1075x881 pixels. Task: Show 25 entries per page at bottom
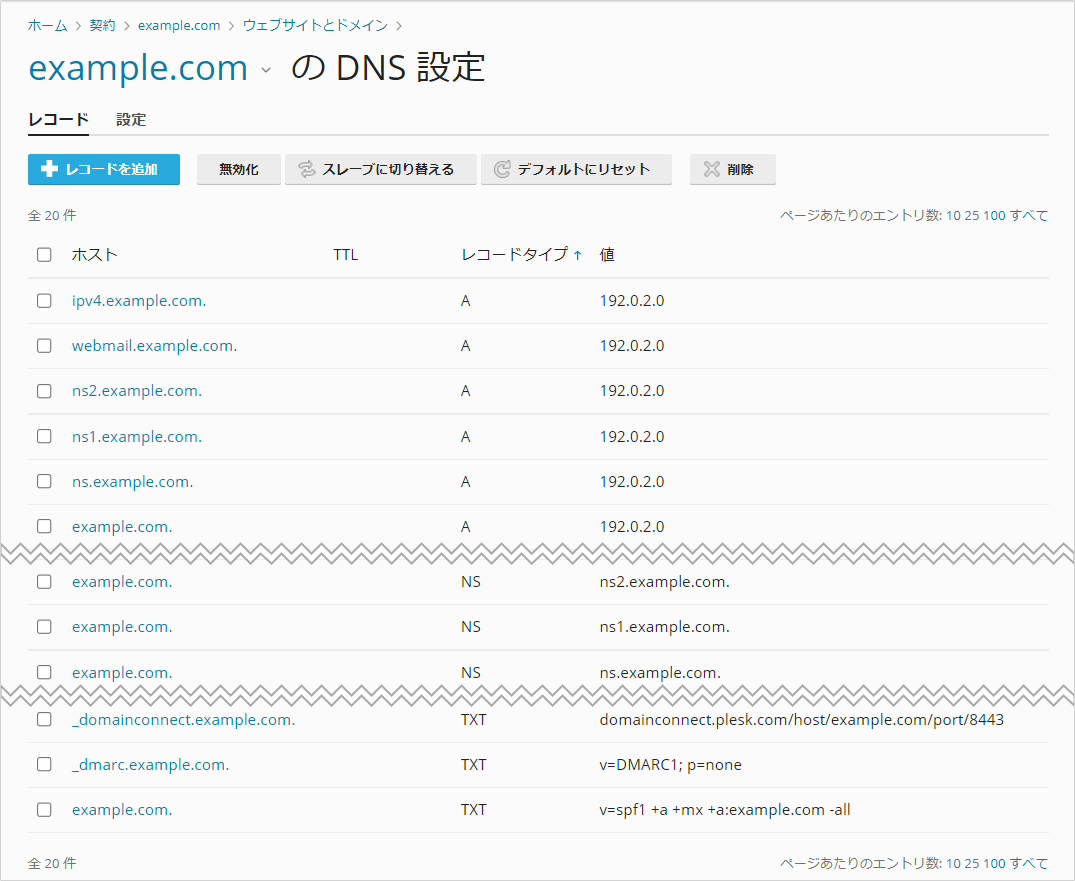tap(971, 863)
